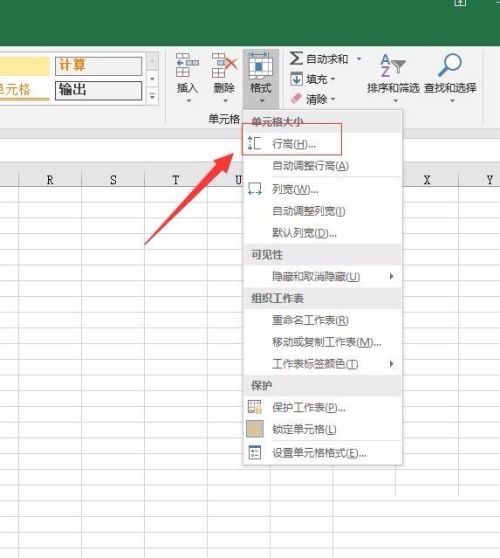Viewport: 500px width, 558px height.
Task: Apply the Calculation (计算) cell style
Action: (99, 66)
